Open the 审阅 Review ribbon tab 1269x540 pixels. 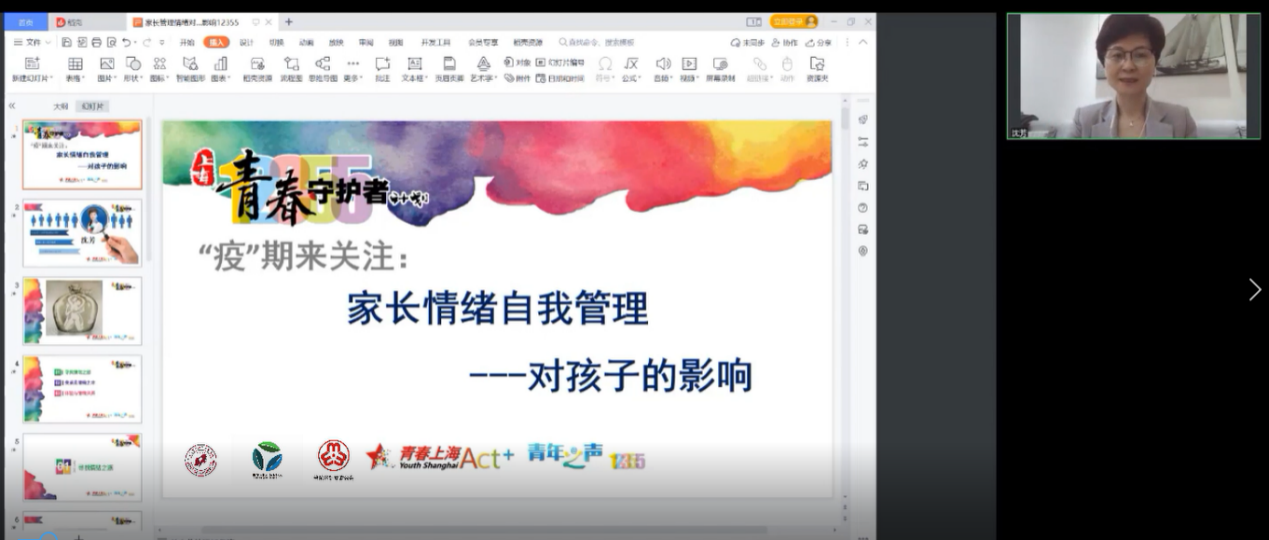[366, 42]
